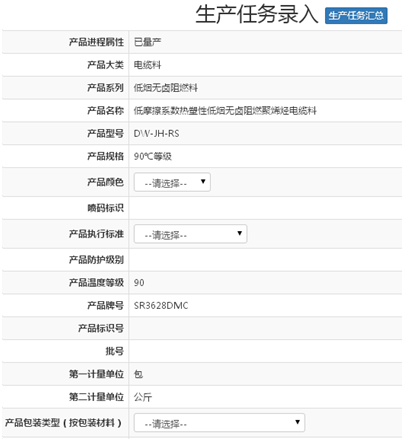The height and width of the screenshot is (441, 404).
Task: Click the 产品规格 value 90℃等级
Action: coord(153,156)
